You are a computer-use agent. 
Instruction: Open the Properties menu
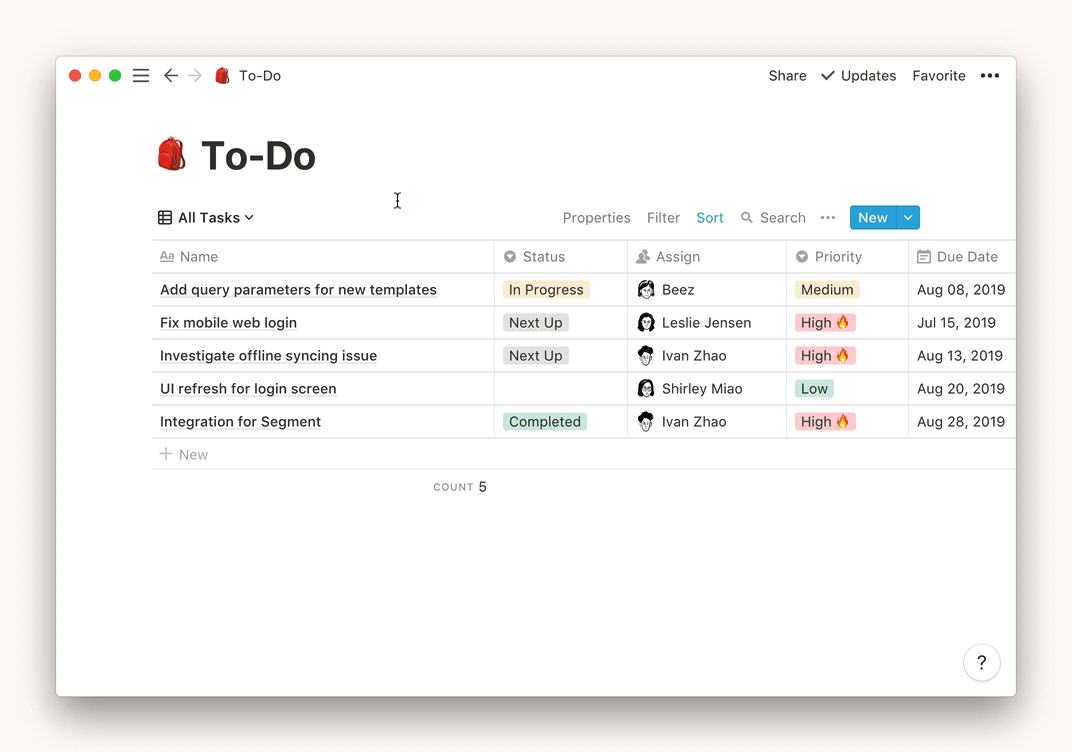click(x=596, y=218)
